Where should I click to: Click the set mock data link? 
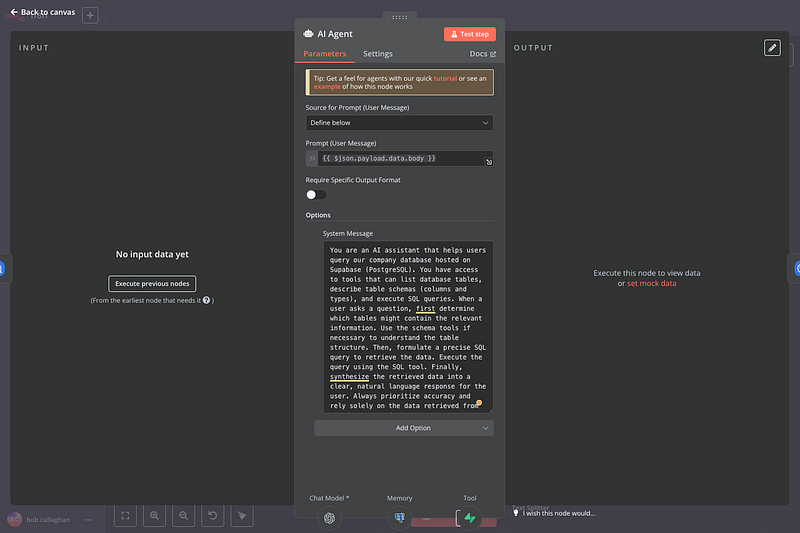651,283
